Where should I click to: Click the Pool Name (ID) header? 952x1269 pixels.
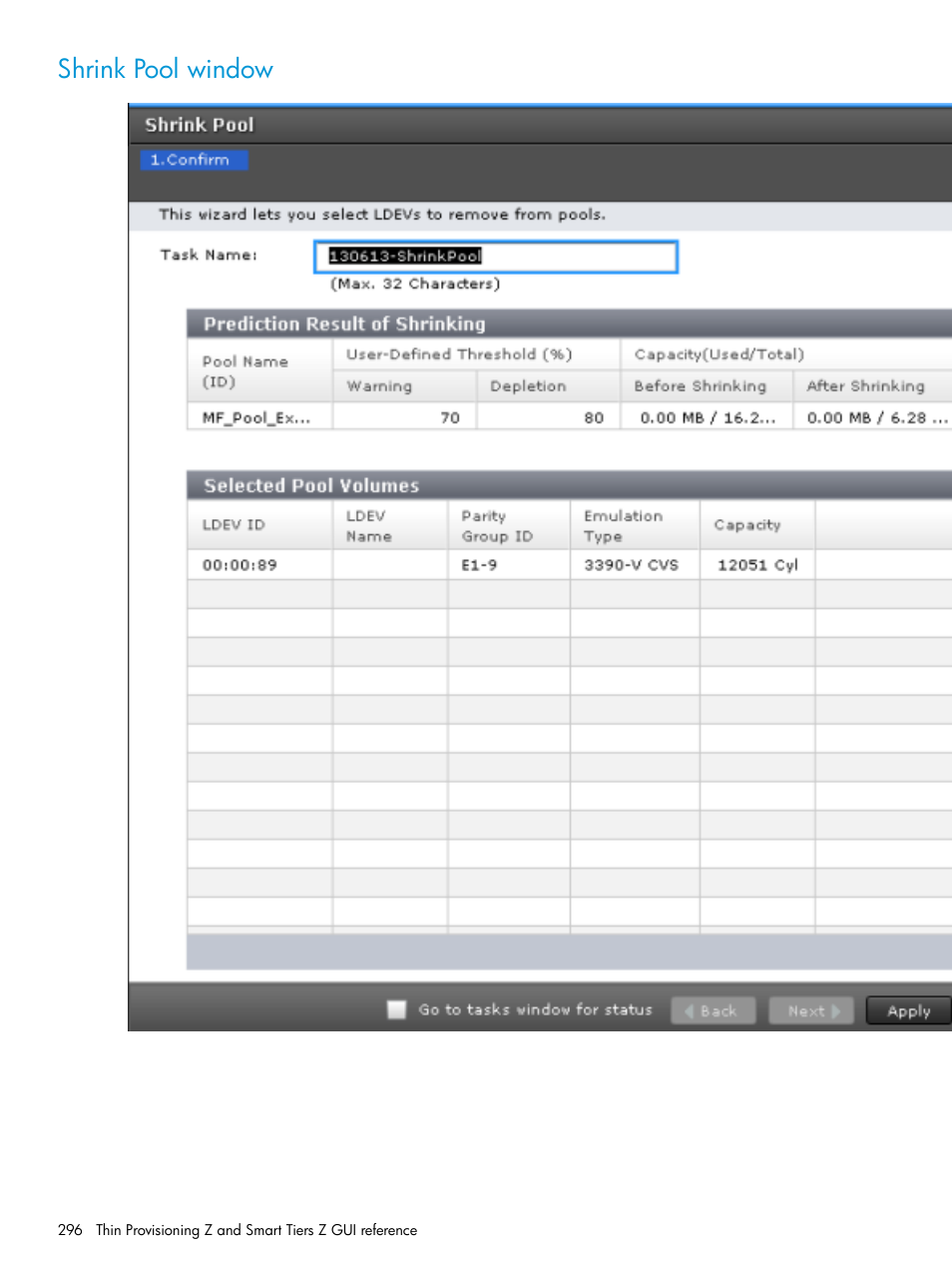(260, 371)
